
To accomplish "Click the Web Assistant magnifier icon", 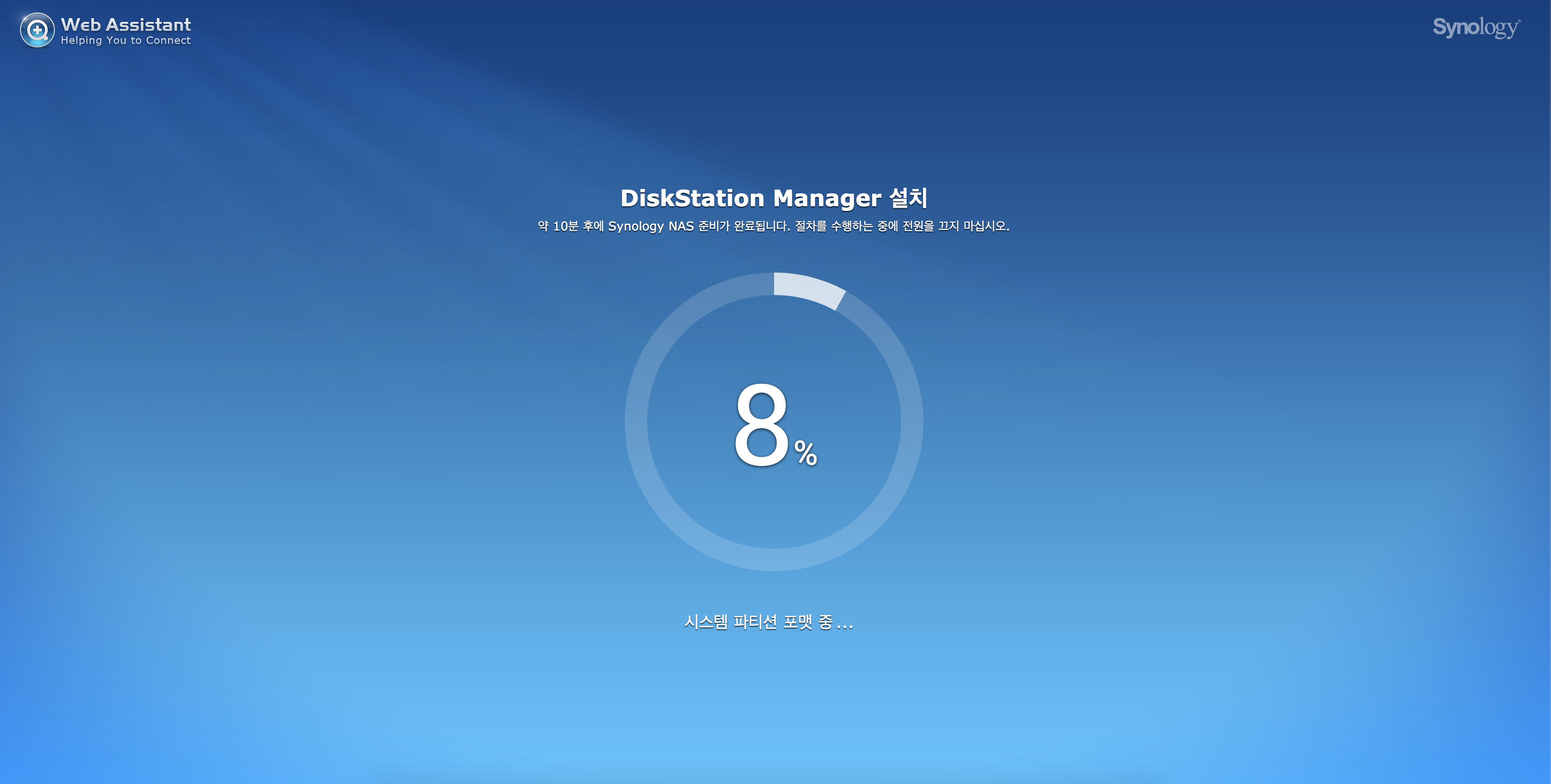I will pos(37,30).
